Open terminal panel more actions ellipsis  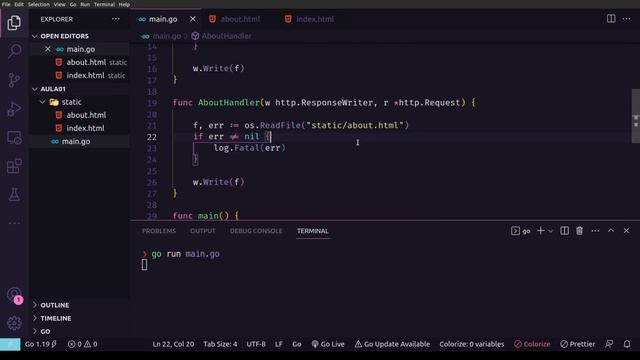pyautogui.click(x=596, y=231)
